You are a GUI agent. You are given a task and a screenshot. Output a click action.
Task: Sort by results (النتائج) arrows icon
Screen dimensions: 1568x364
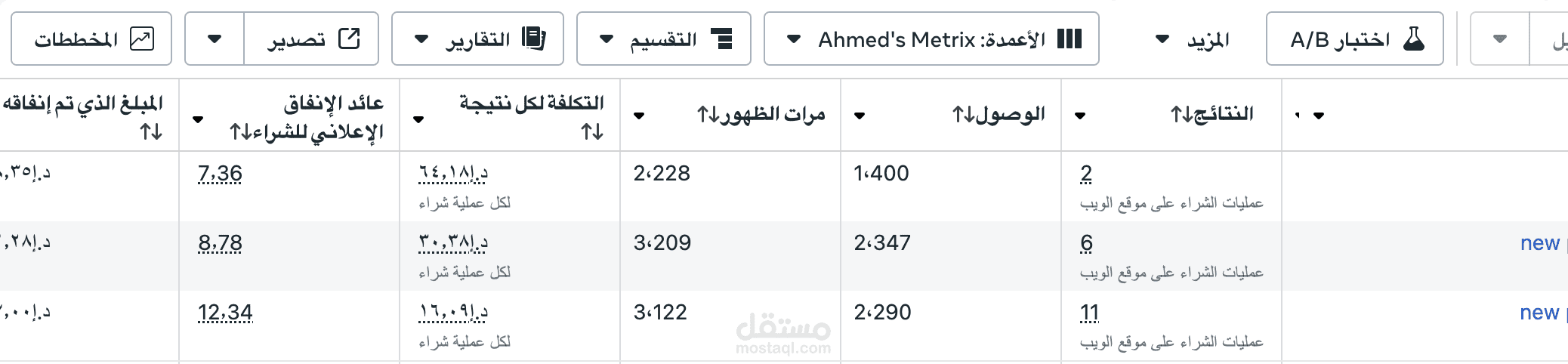pos(1181,115)
